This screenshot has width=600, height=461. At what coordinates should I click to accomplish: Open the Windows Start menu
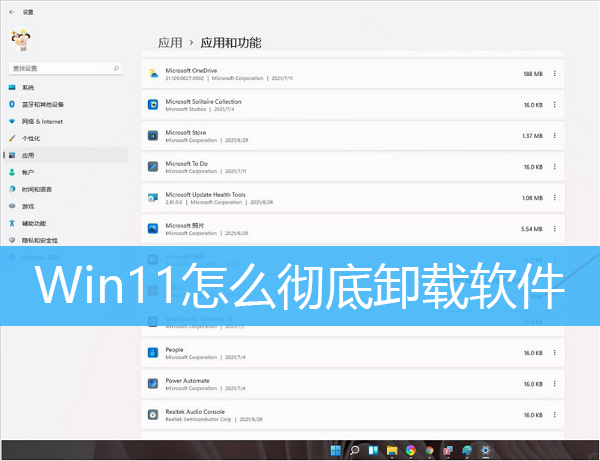(336, 450)
